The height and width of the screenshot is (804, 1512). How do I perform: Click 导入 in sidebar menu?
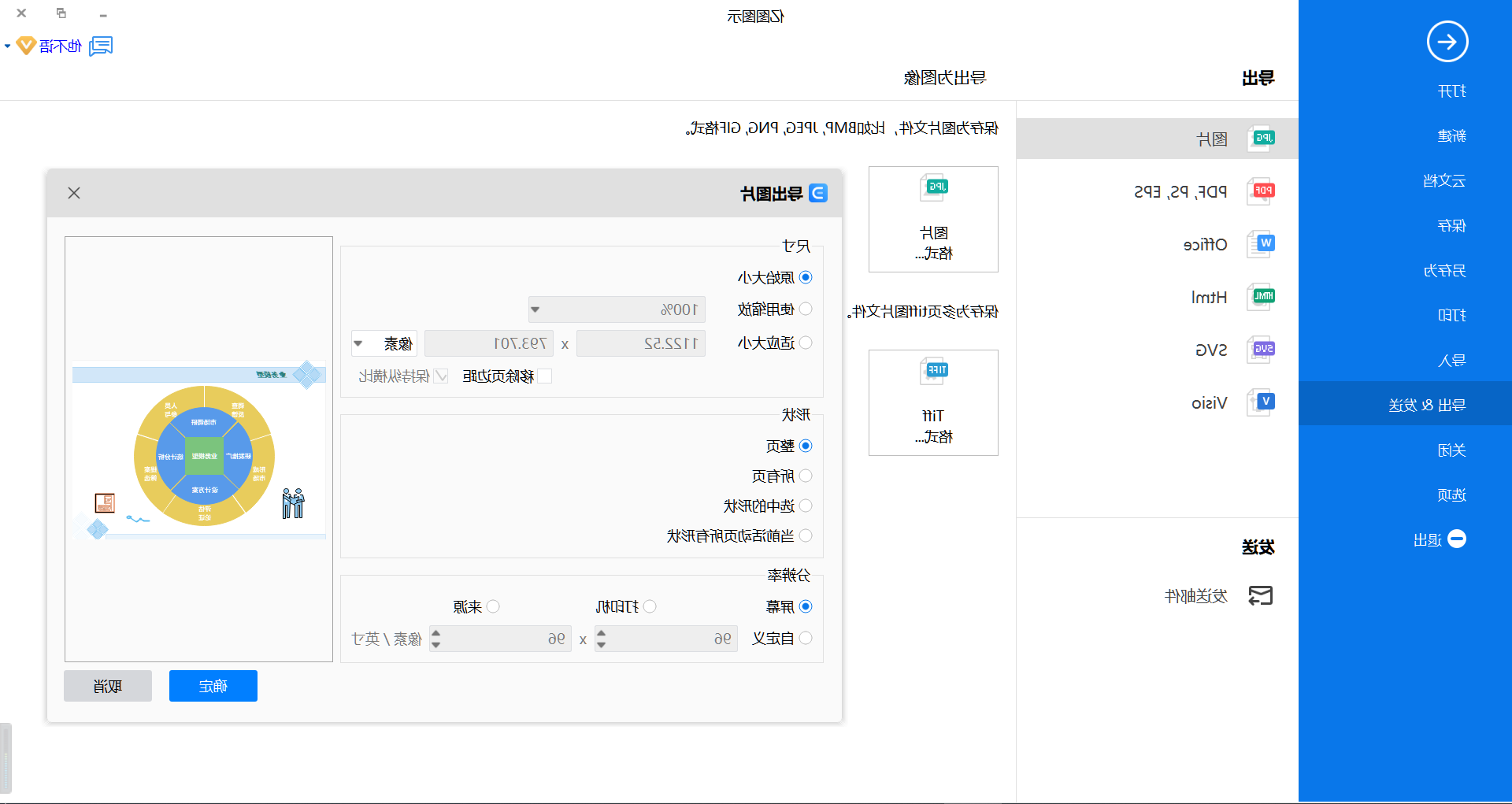click(1451, 361)
